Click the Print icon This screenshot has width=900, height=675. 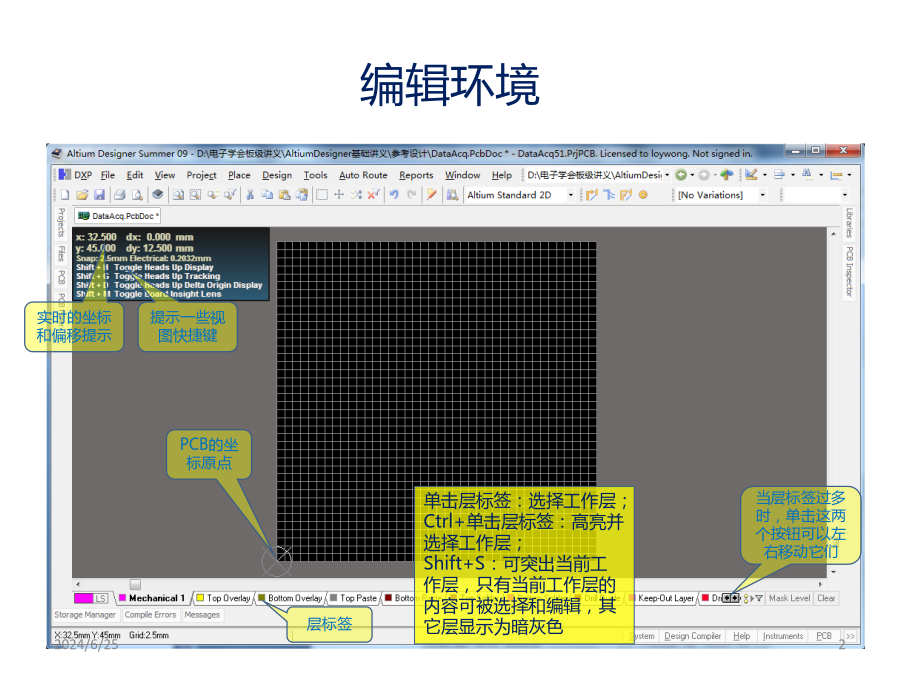[x=119, y=195]
